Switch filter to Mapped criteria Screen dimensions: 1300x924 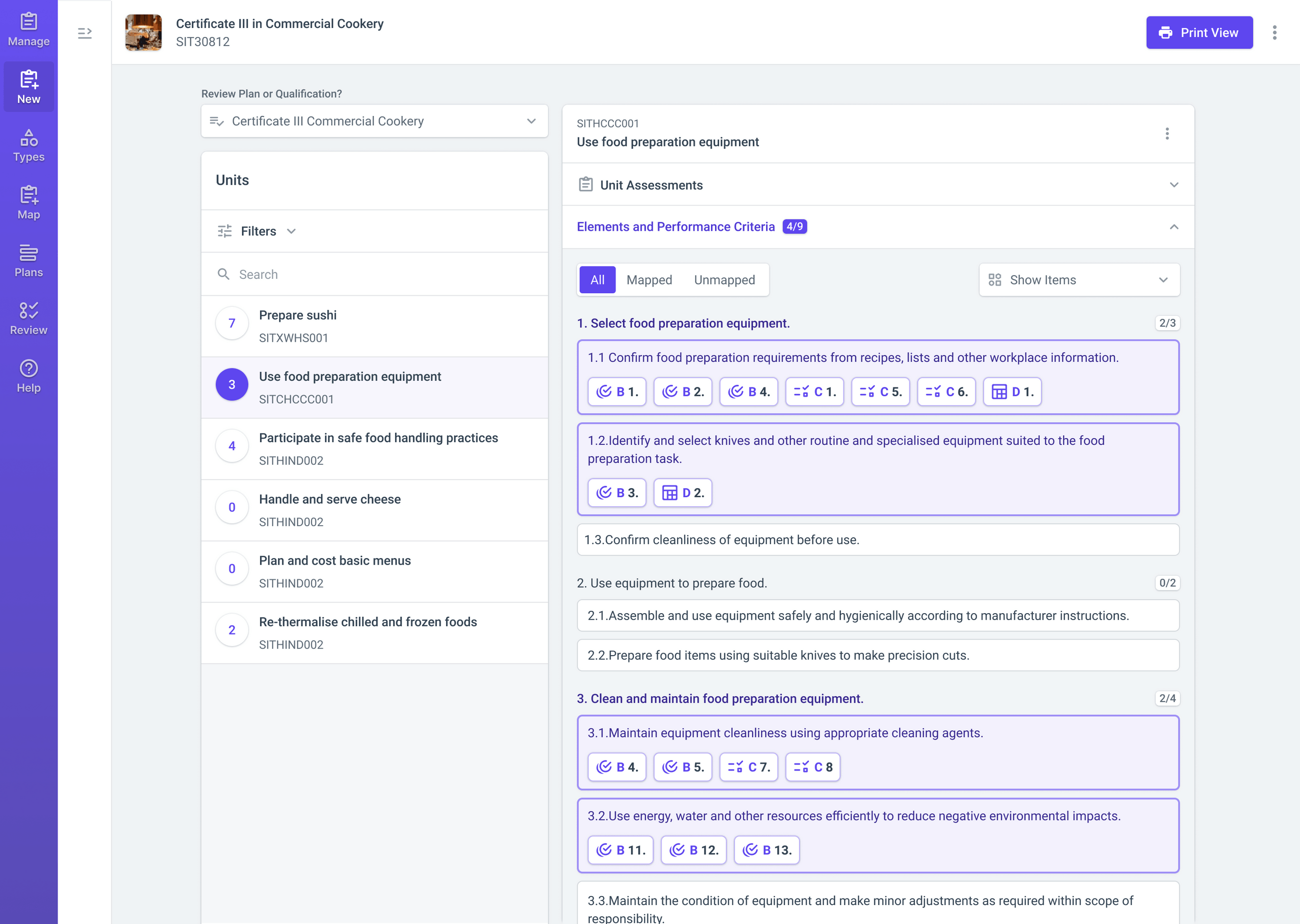(x=649, y=280)
